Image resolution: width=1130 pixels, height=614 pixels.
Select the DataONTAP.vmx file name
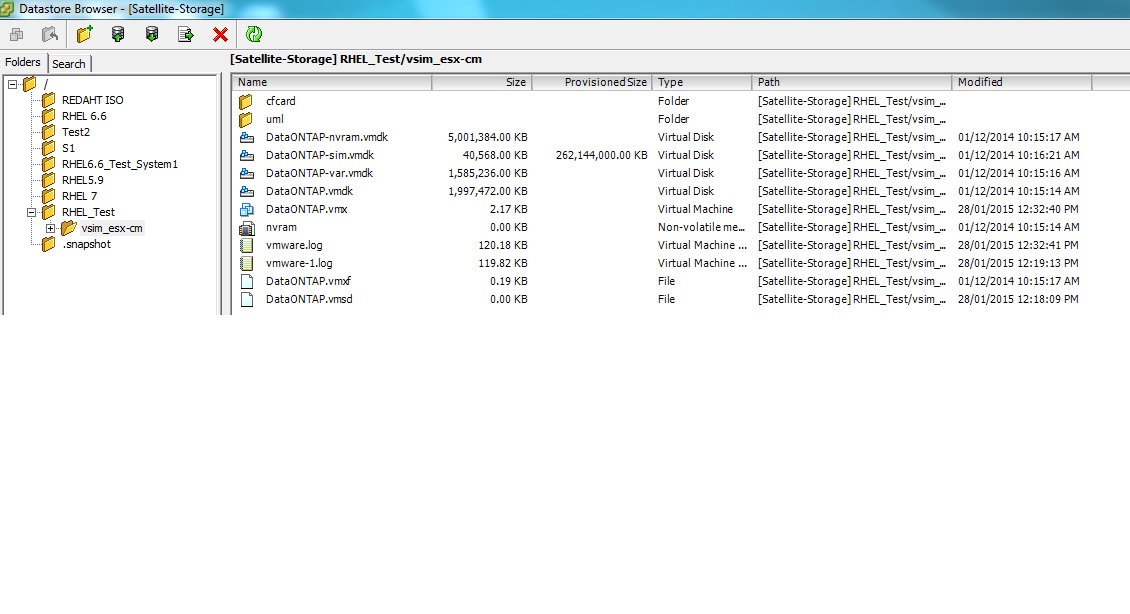(306, 209)
